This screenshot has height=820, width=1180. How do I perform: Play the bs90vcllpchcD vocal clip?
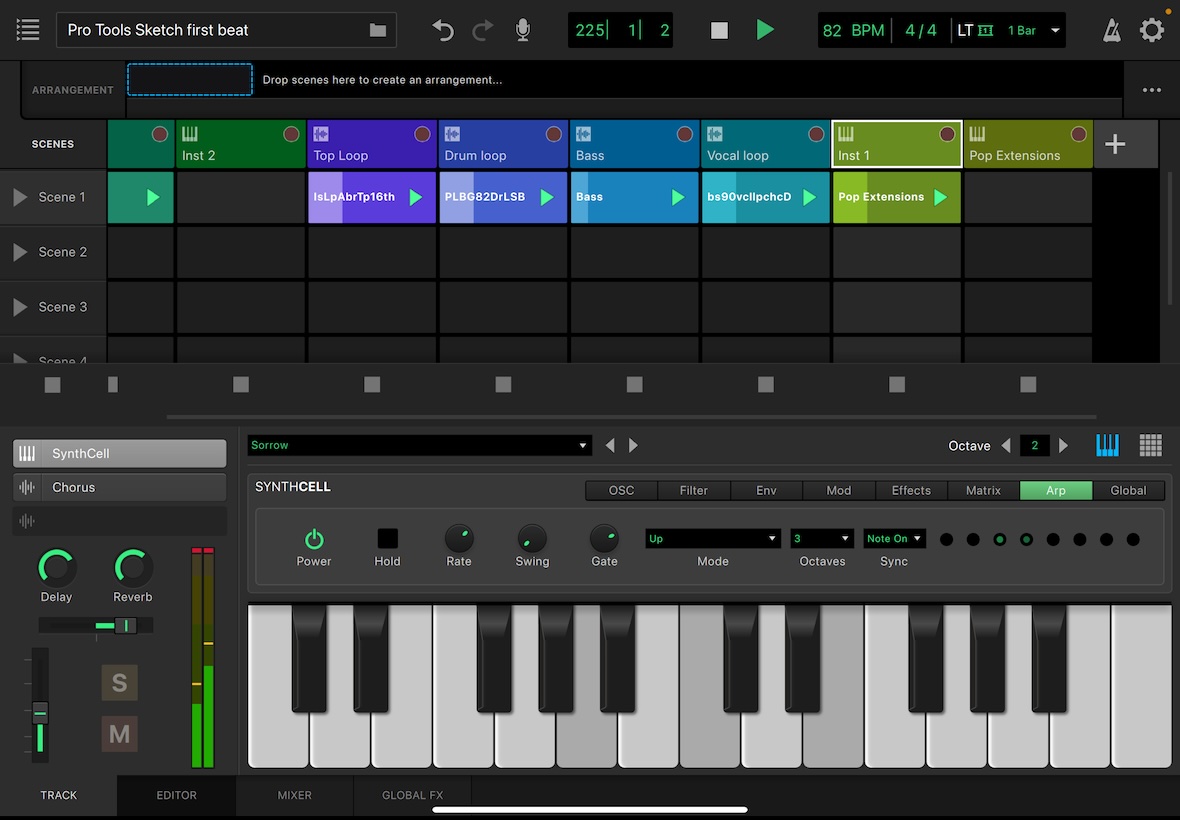point(810,197)
